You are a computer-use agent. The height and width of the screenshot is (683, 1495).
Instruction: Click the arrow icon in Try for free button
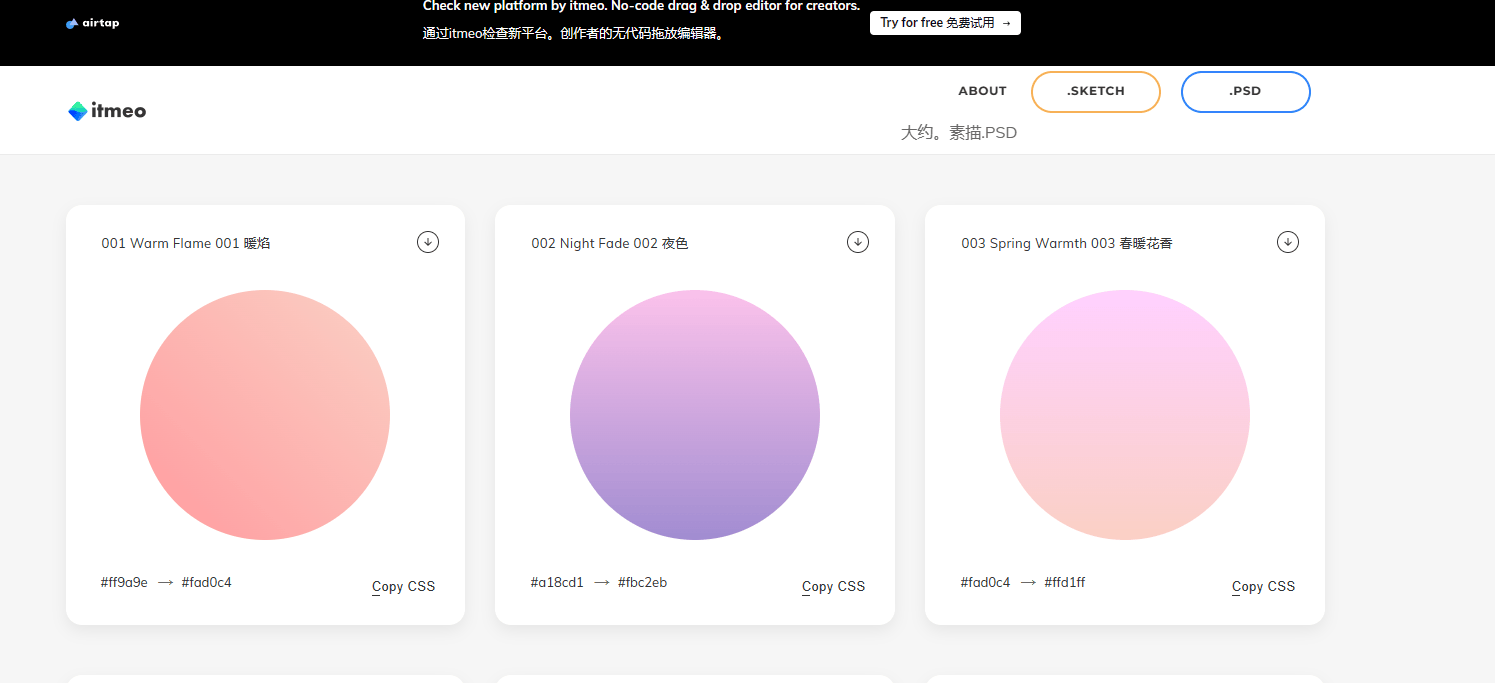coord(1006,22)
